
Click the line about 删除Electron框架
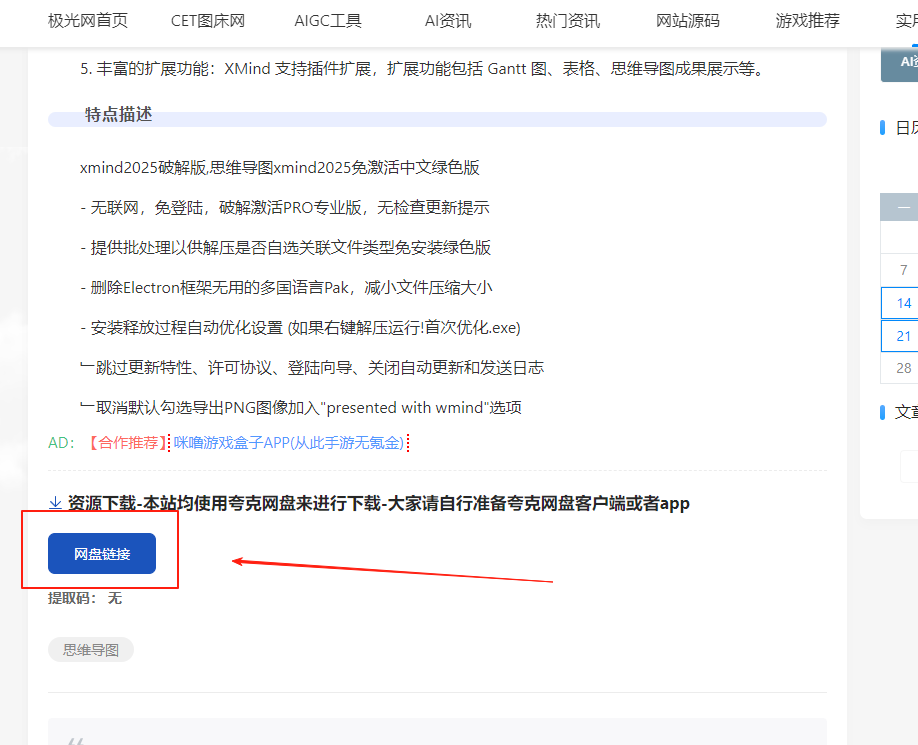tap(286, 288)
